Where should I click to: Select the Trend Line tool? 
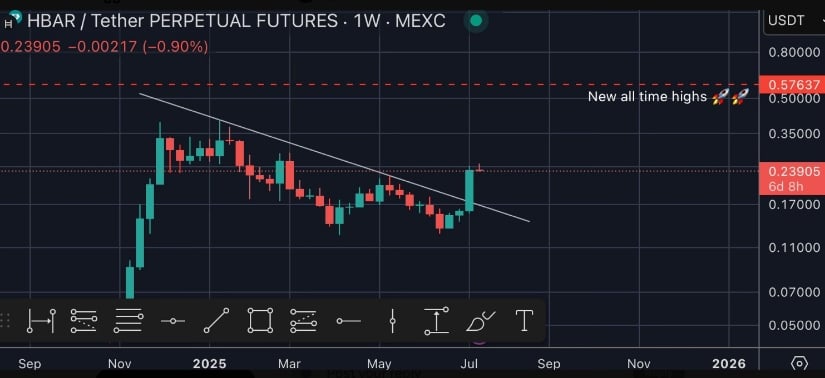click(x=216, y=321)
